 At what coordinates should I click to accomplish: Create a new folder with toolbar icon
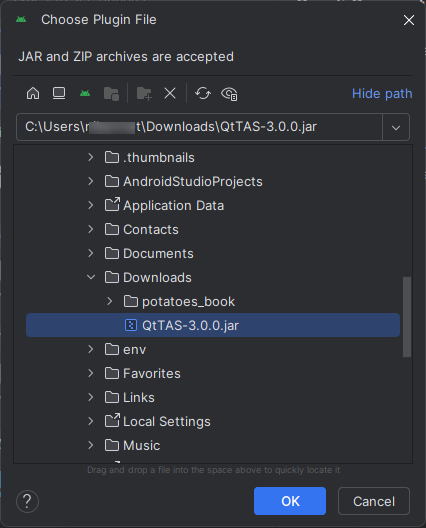pos(144,93)
